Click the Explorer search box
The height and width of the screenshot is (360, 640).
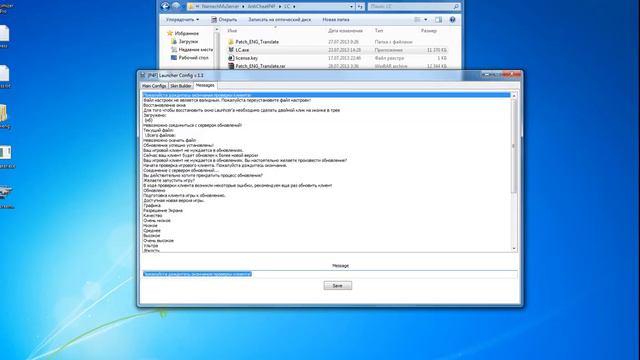click(x=413, y=7)
